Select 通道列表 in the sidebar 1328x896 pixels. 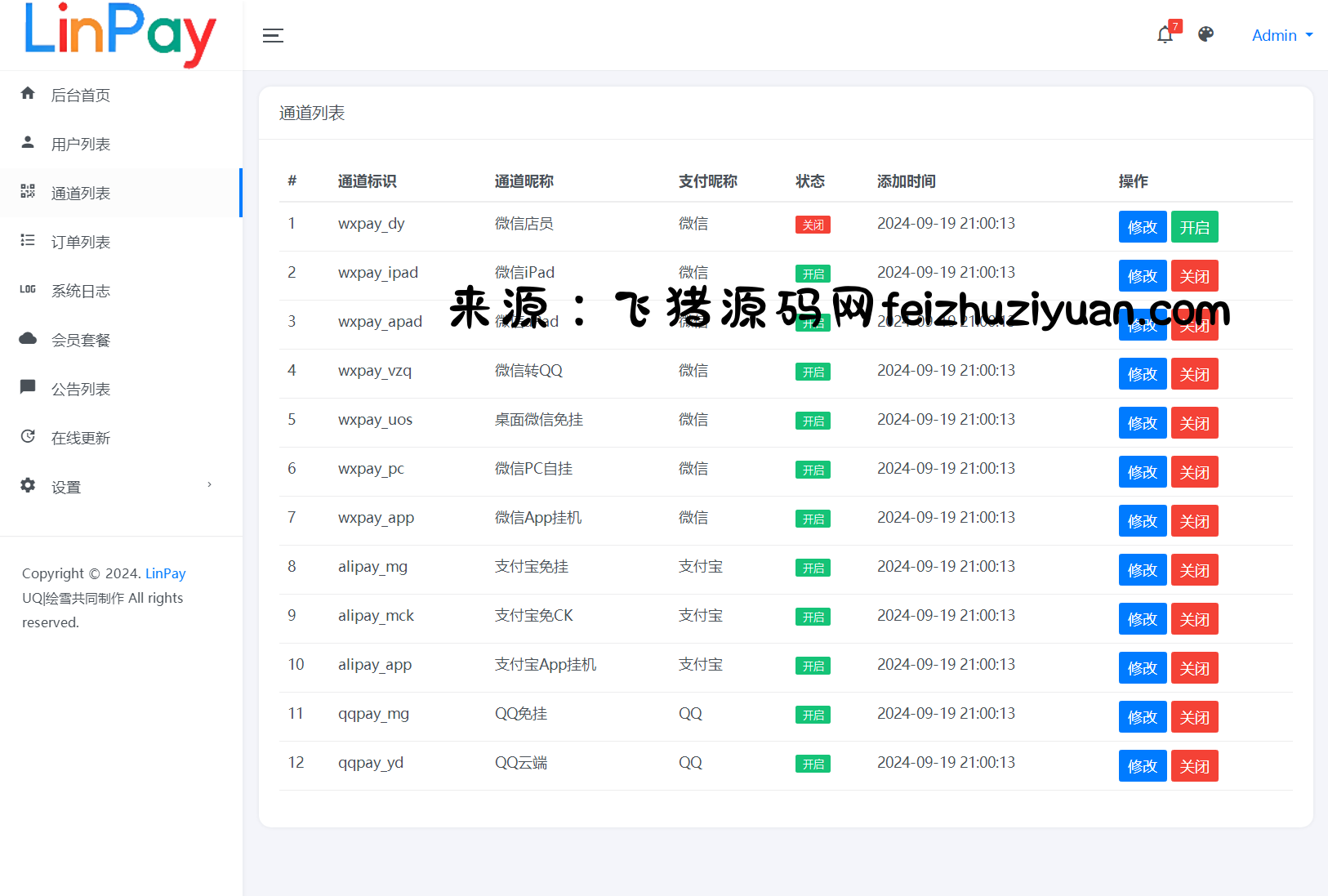coord(80,194)
